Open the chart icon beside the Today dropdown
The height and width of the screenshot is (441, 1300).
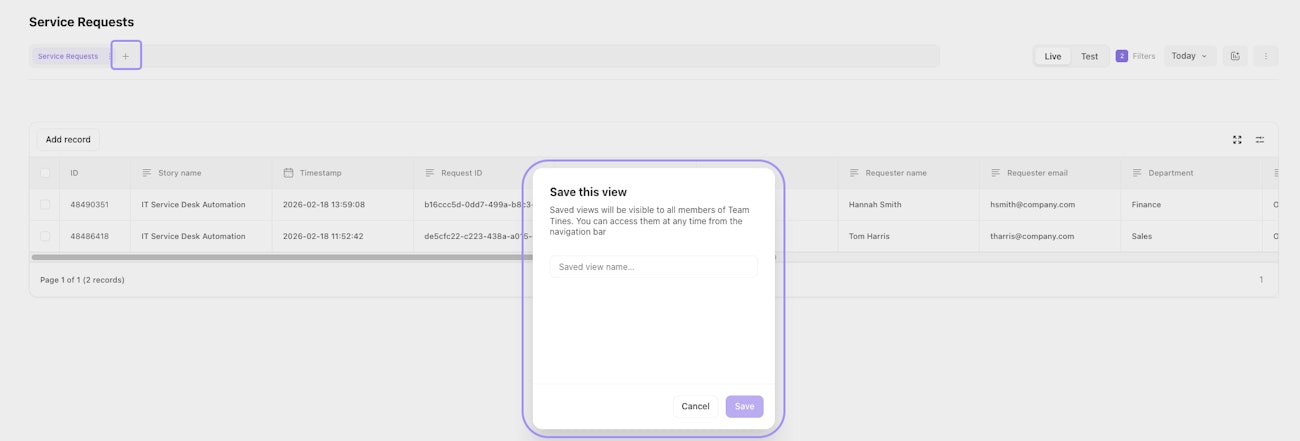(1235, 56)
